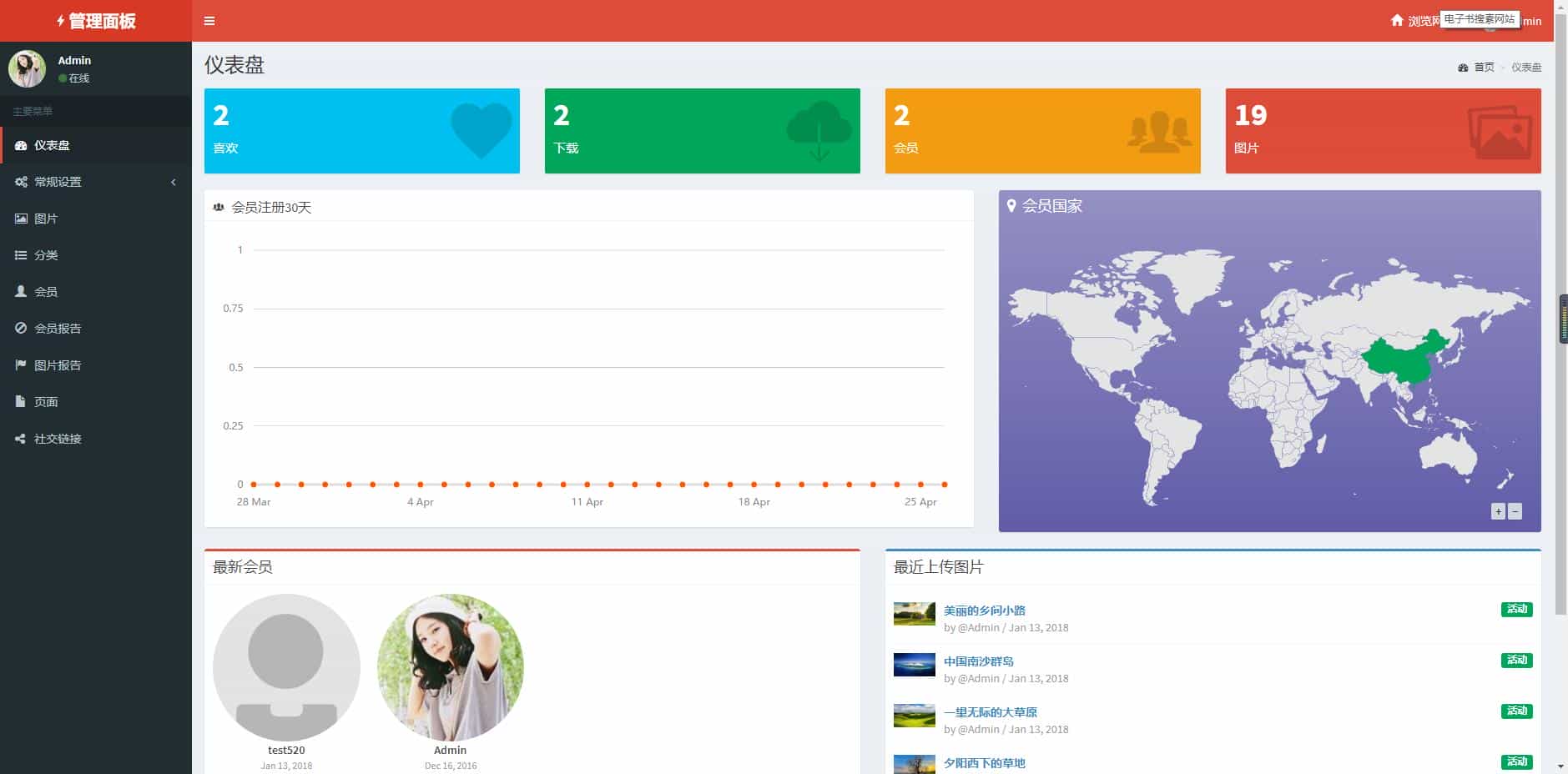The height and width of the screenshot is (774, 1568).
Task: Click 活动 badge on 夕阳西下的草地 row
Action: click(1517, 762)
